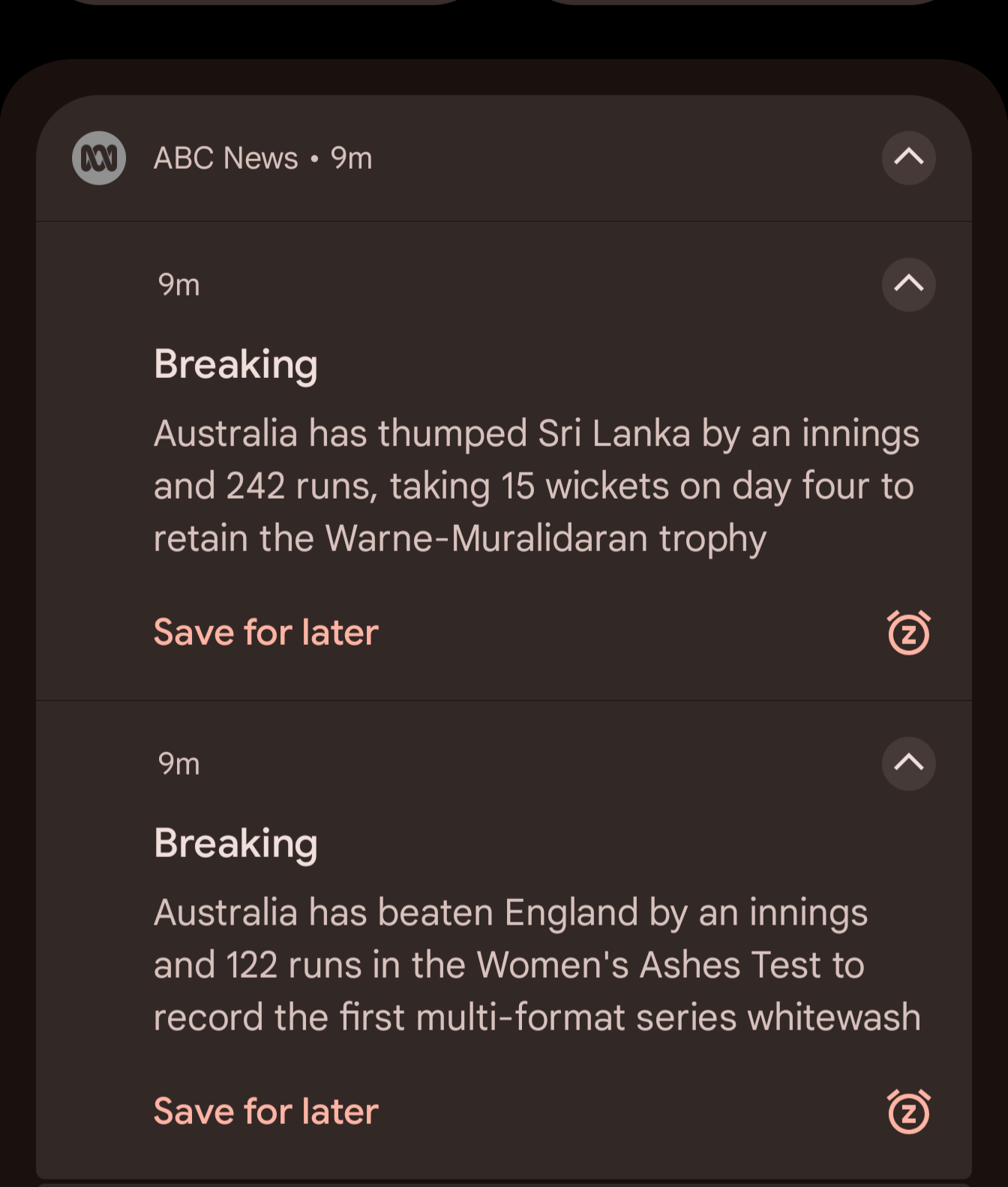Tap the 9m timestamp above Sri Lanka alert
1008x1187 pixels.
[179, 285]
